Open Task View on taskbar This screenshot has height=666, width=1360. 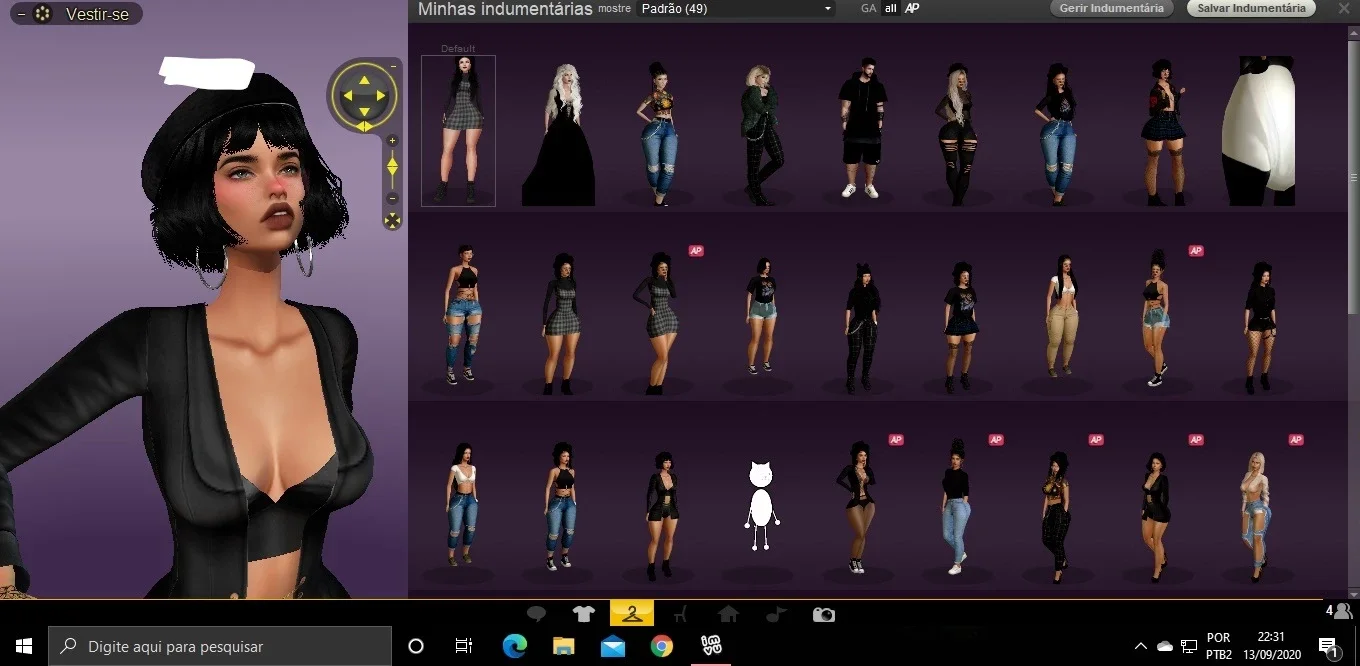click(464, 646)
